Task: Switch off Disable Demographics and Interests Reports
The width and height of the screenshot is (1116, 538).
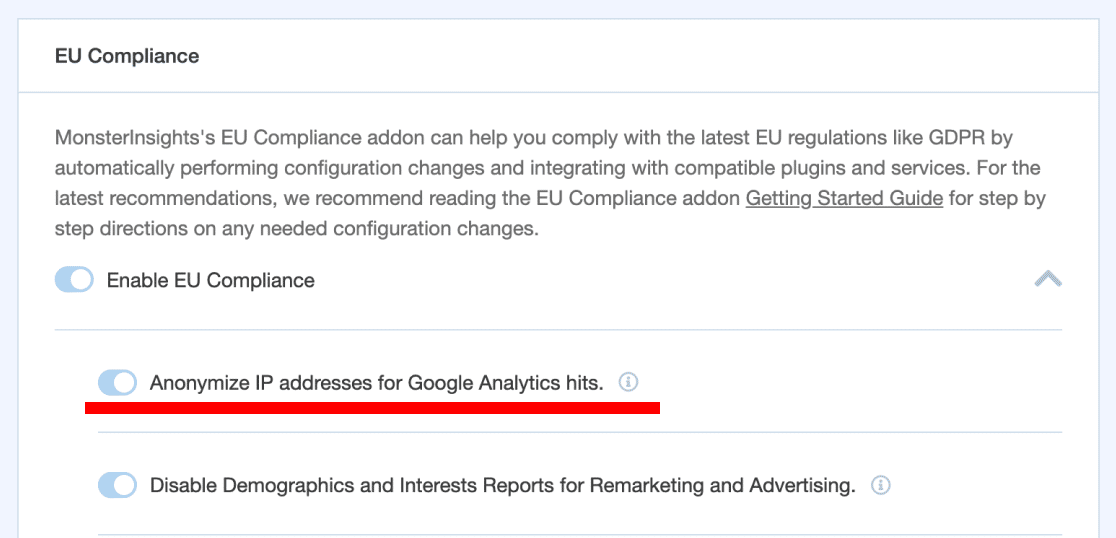Action: click(117, 486)
